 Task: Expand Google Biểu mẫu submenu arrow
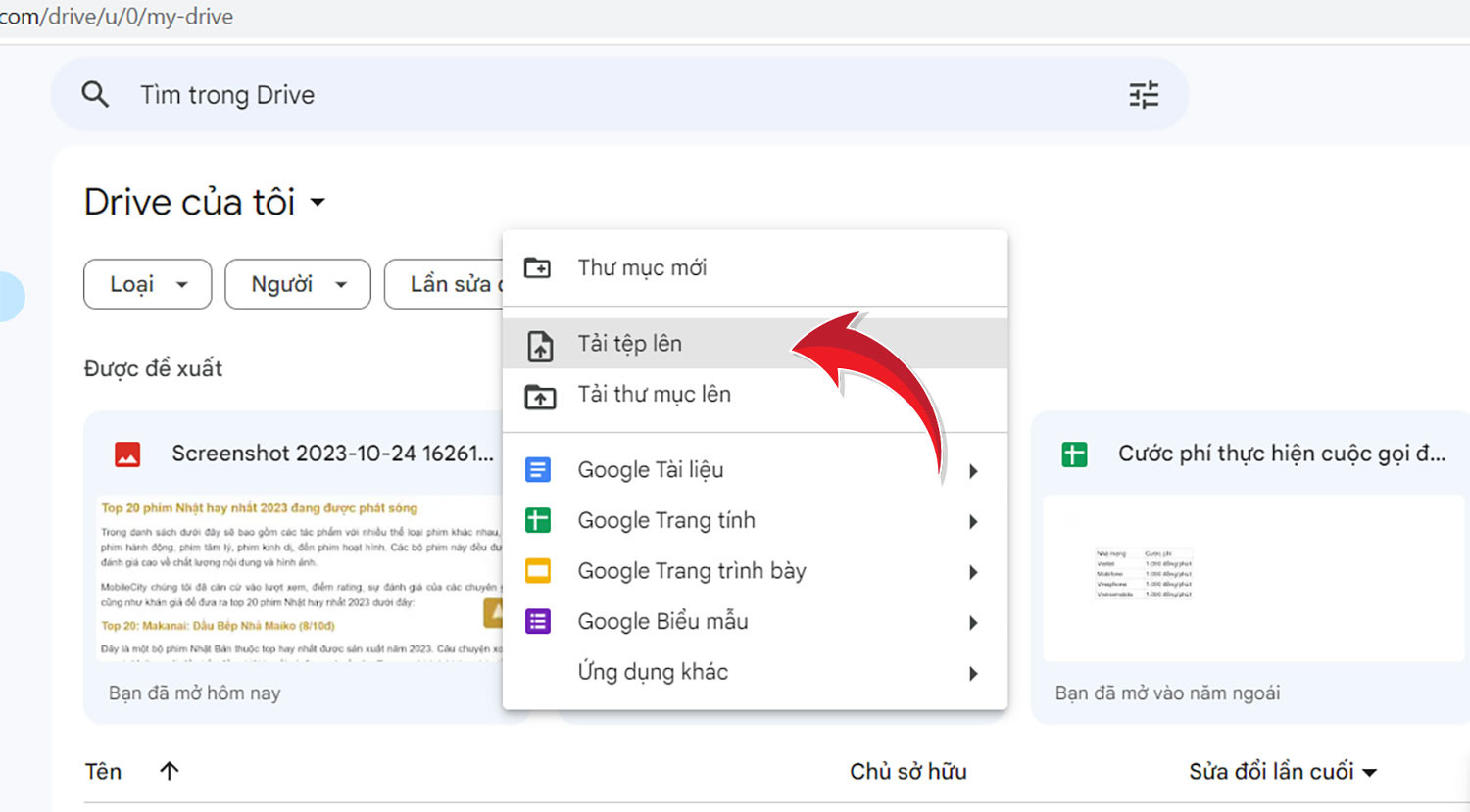pos(973,623)
